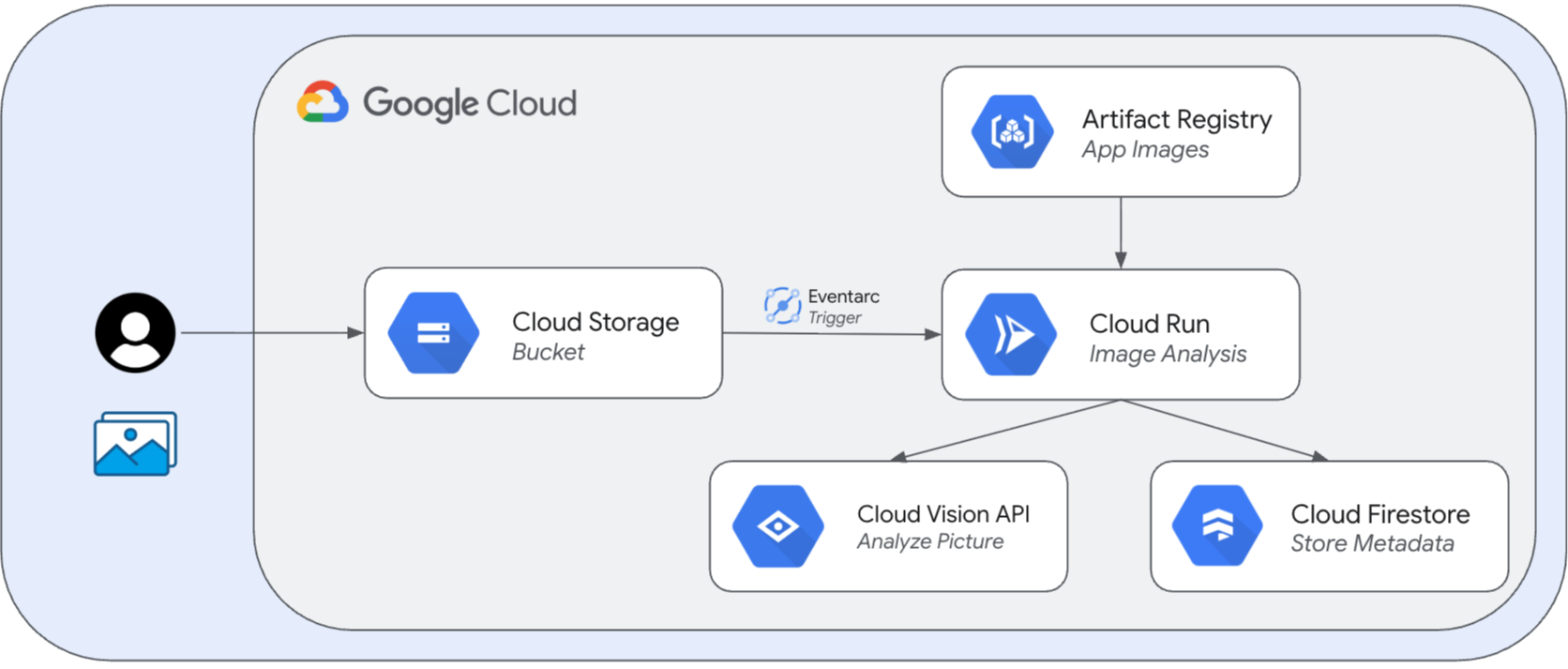Click the black user avatar icon

(x=135, y=333)
